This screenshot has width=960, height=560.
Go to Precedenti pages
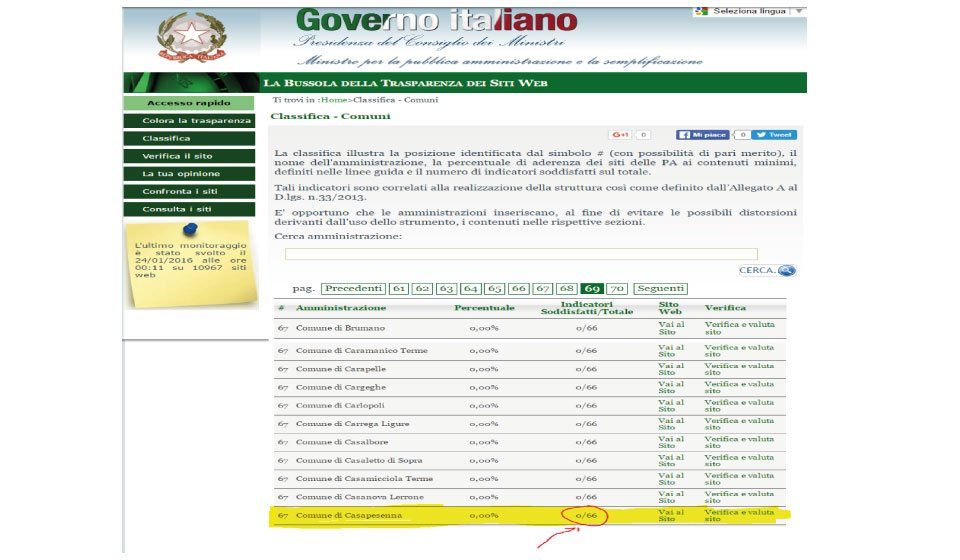353,288
